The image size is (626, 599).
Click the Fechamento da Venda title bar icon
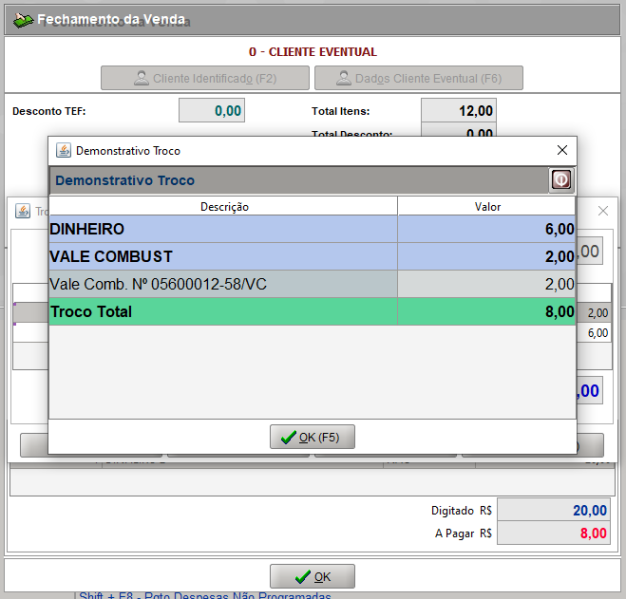click(x=21, y=20)
